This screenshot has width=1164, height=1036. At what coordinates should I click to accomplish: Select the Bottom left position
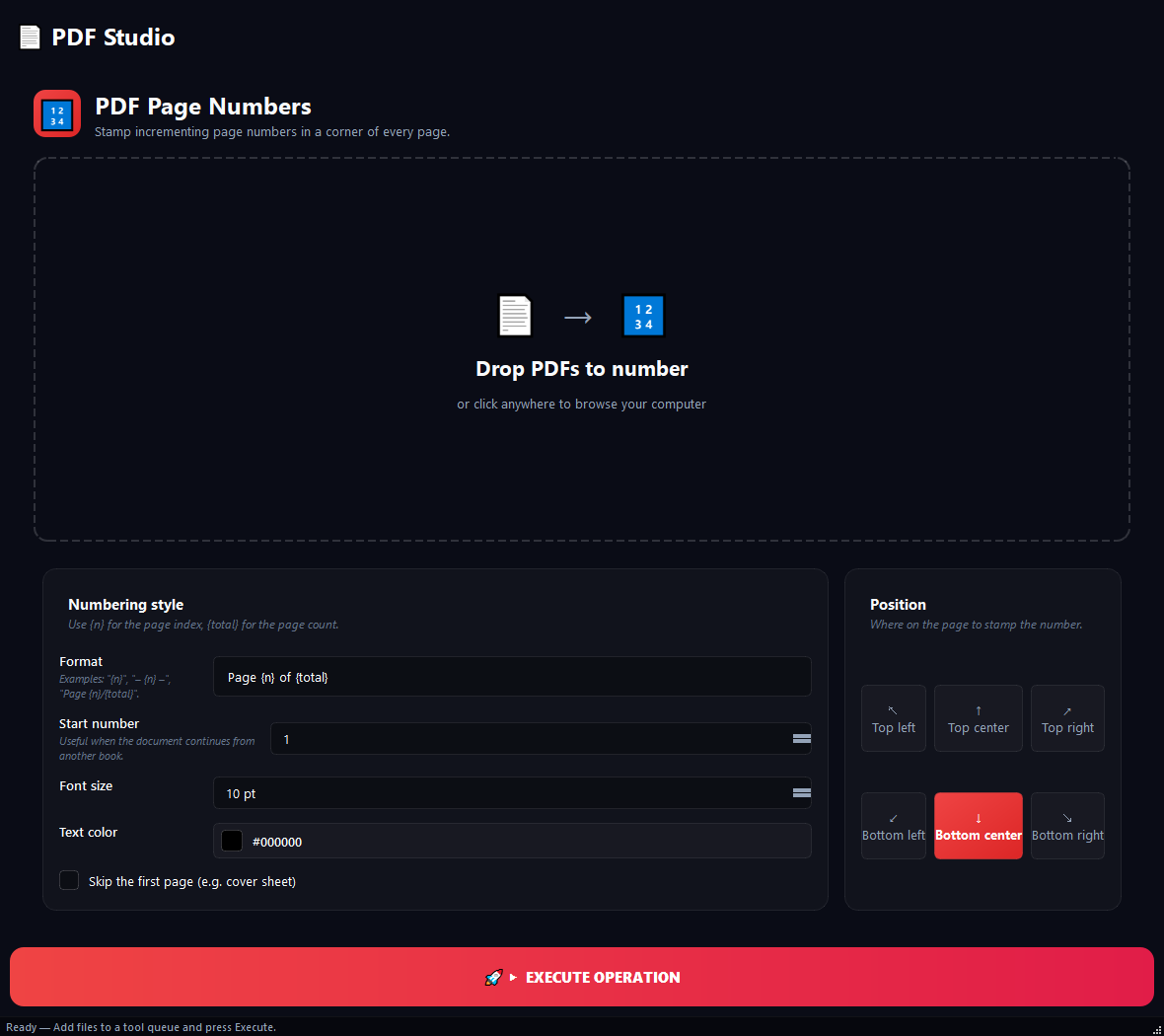[x=893, y=826]
